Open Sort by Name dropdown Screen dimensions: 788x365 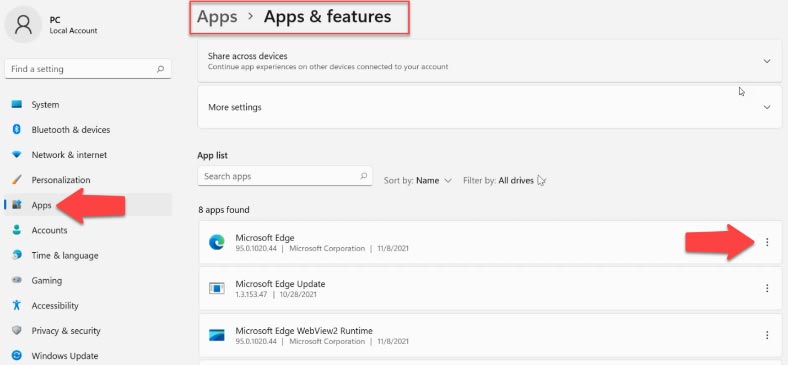coord(418,180)
